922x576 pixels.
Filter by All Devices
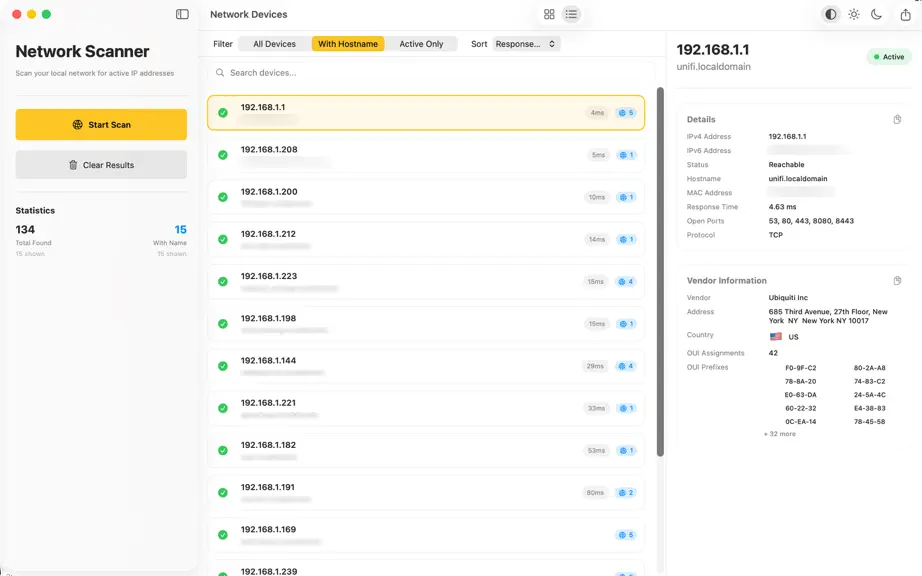(274, 43)
